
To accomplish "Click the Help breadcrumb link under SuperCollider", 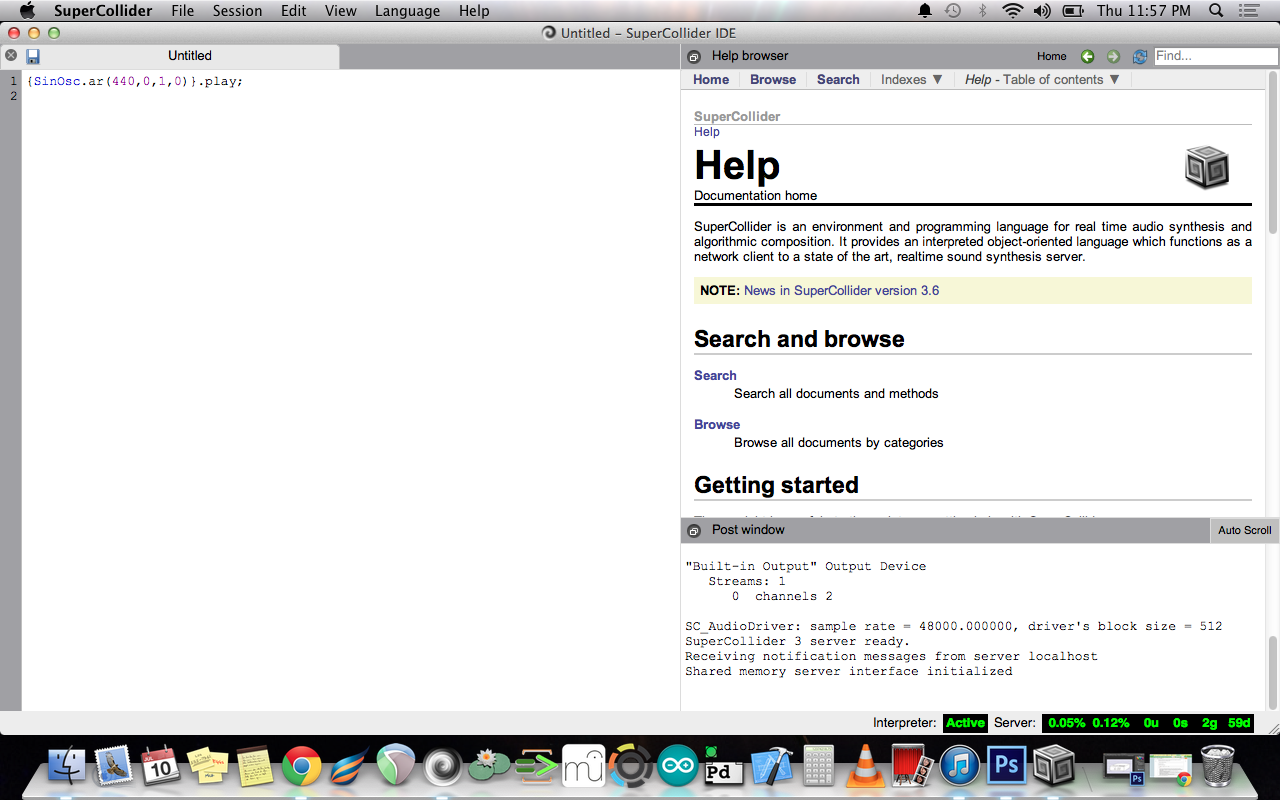I will 707,132.
